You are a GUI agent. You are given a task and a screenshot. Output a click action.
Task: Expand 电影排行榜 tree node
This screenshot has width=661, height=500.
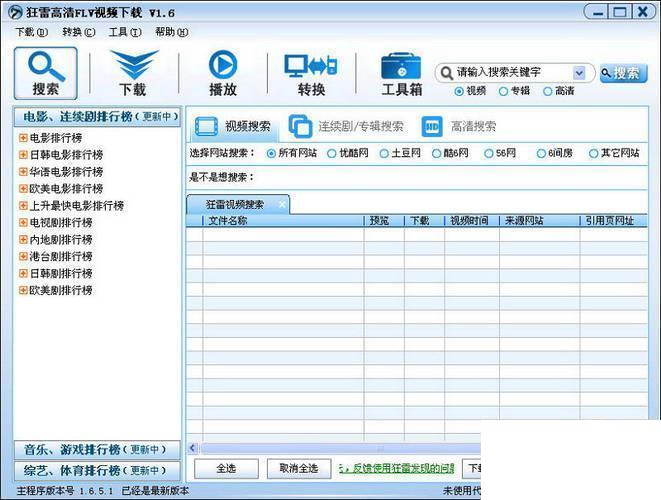pos(23,138)
